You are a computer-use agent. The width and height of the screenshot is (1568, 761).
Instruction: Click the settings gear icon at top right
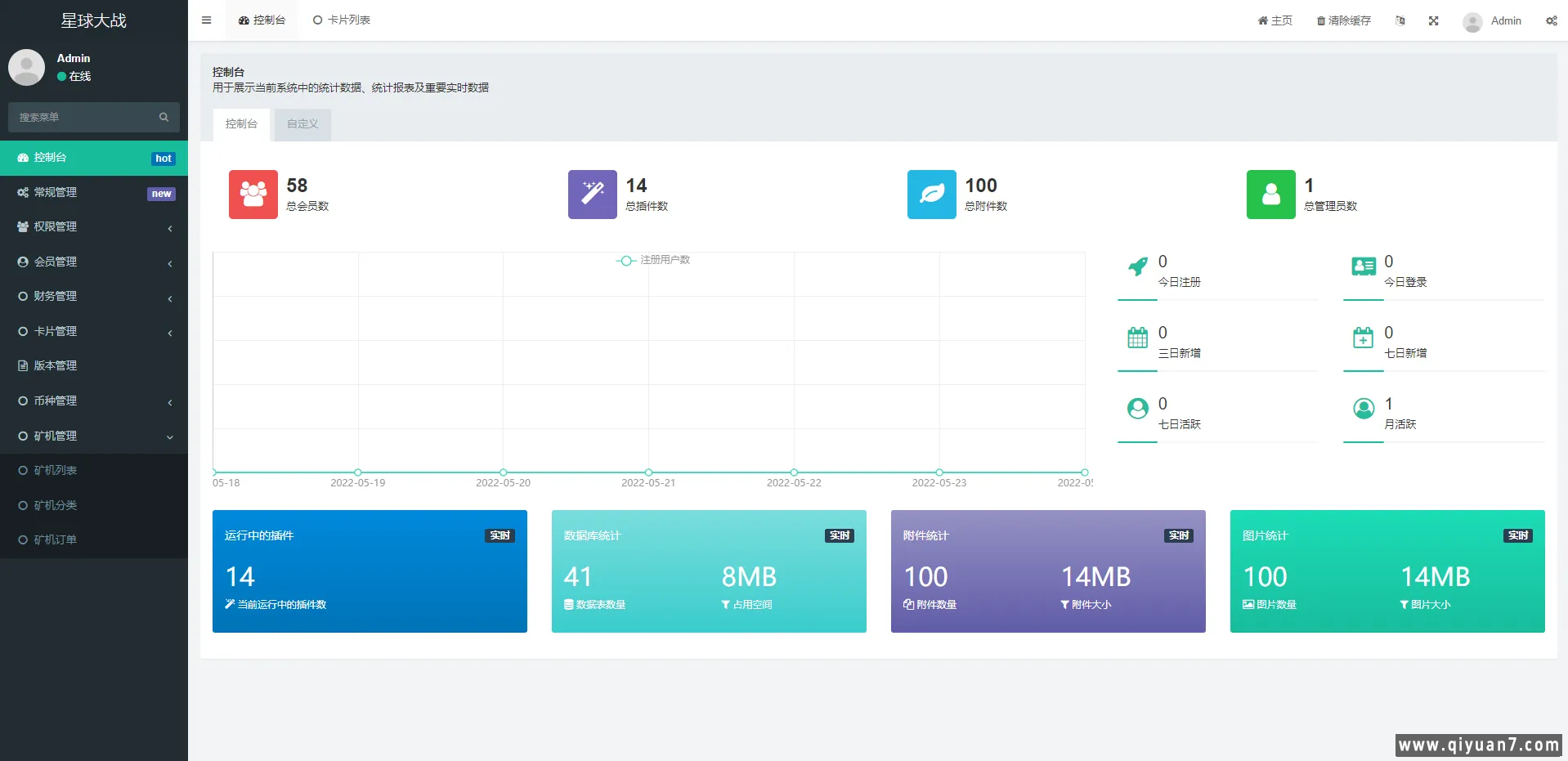[x=1551, y=20]
